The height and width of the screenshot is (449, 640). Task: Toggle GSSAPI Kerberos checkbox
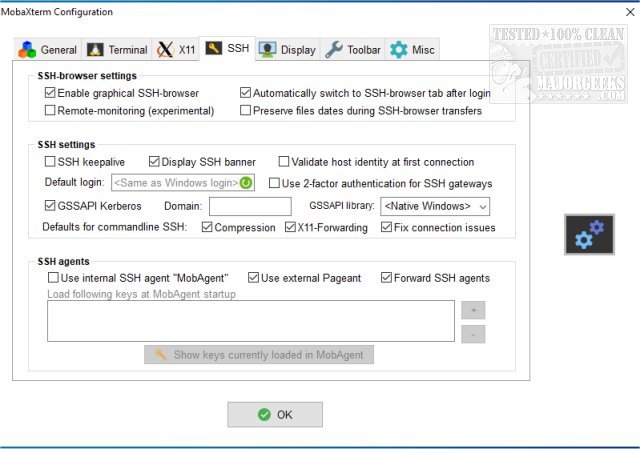pos(50,205)
